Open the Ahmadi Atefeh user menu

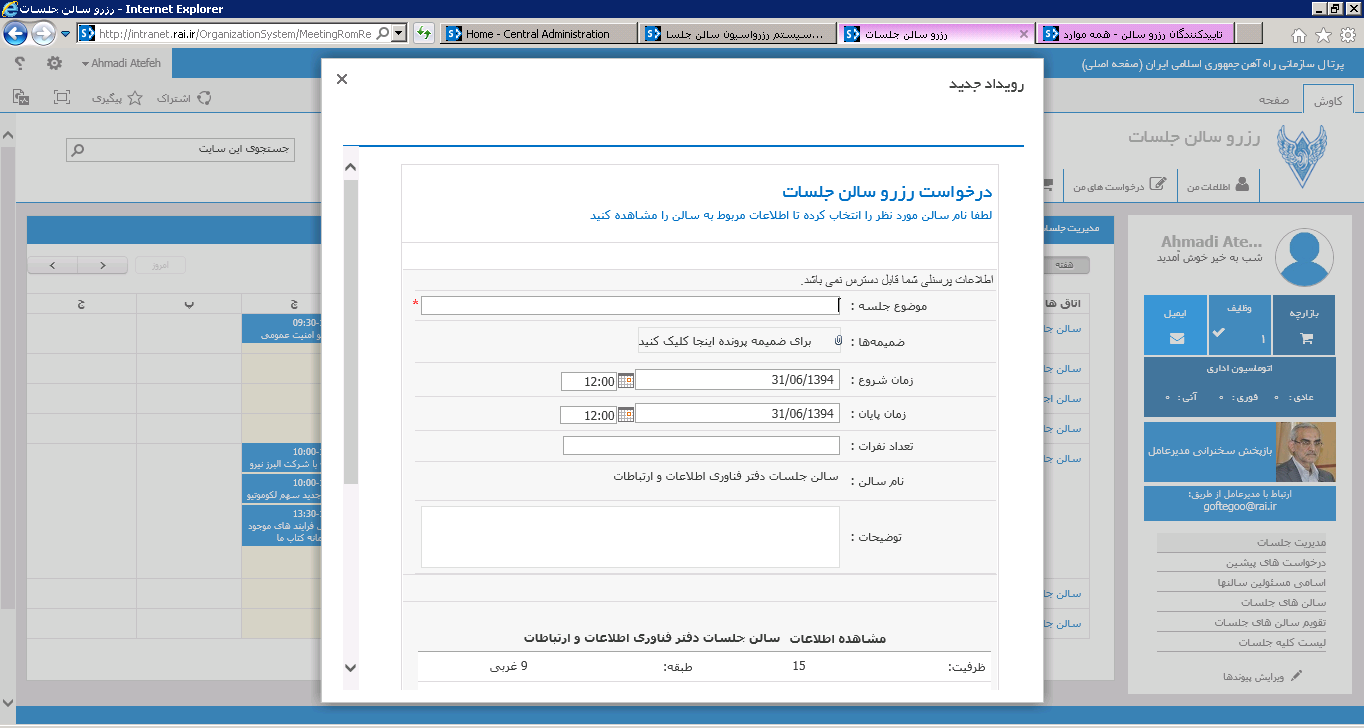[122, 63]
